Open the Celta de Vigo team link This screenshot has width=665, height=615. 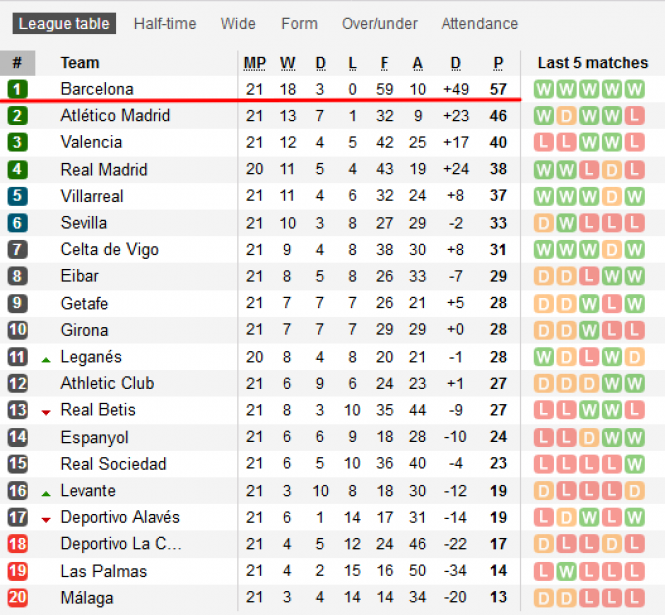click(x=109, y=249)
